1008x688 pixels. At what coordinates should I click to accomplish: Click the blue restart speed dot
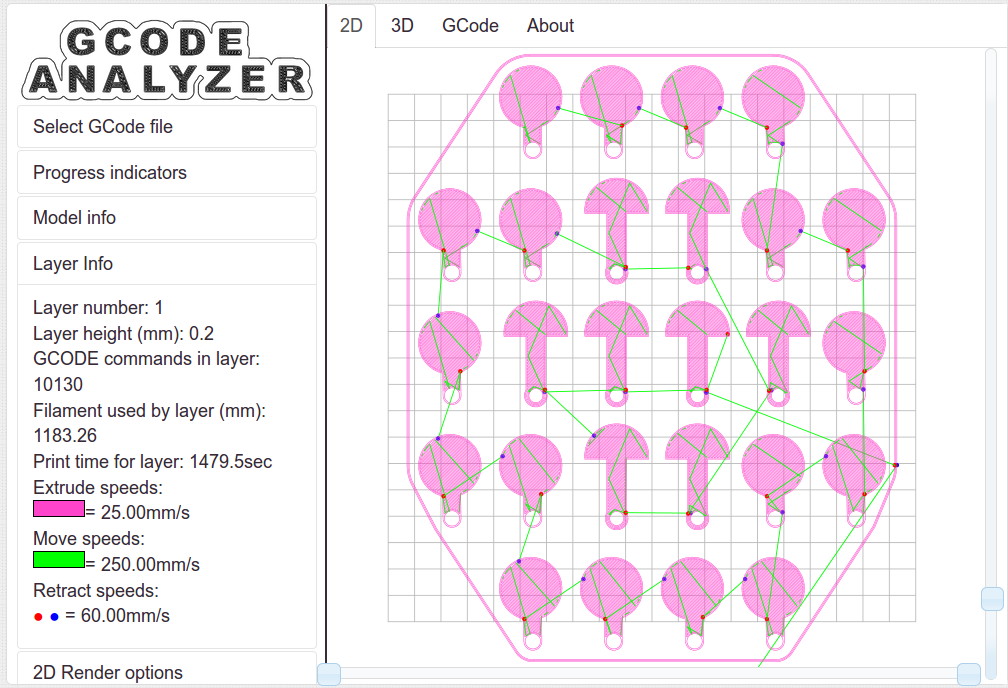(x=54, y=617)
